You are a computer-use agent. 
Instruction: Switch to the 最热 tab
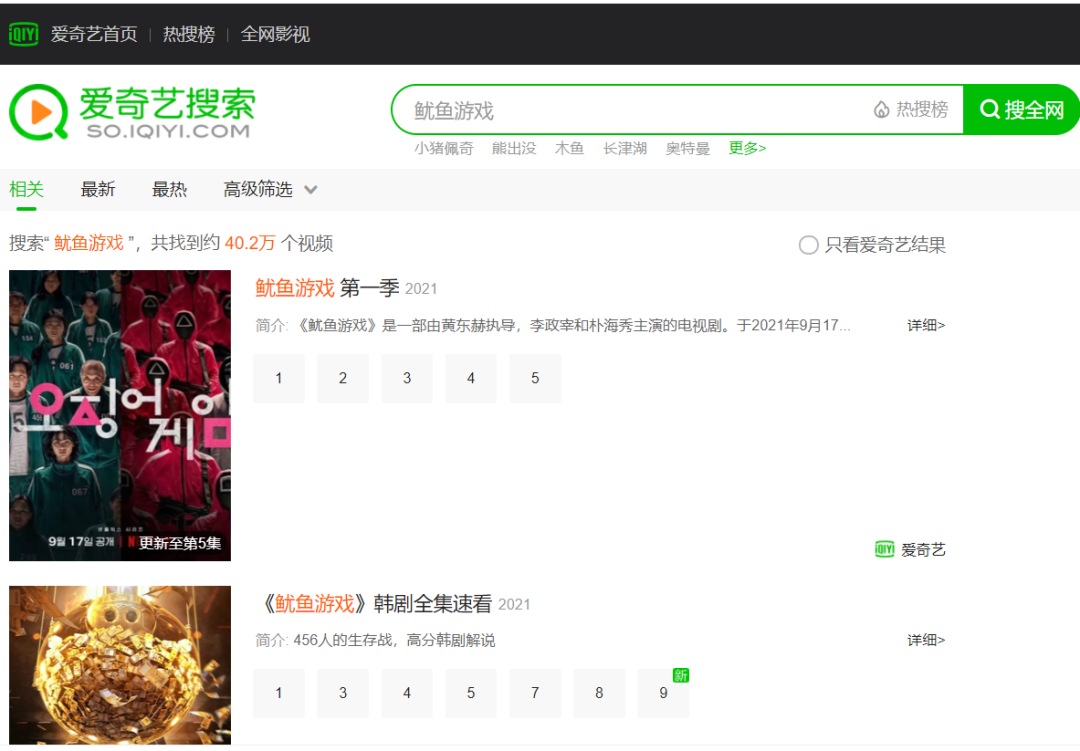coord(169,189)
